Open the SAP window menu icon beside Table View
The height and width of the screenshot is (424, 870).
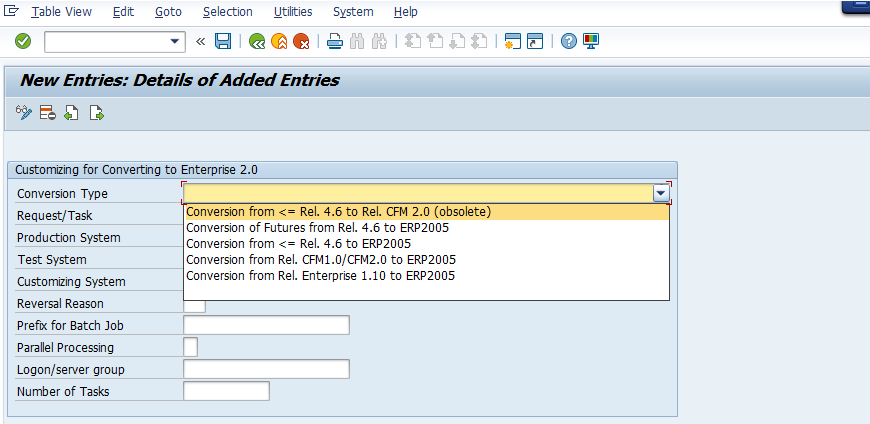pyautogui.click(x=11, y=11)
